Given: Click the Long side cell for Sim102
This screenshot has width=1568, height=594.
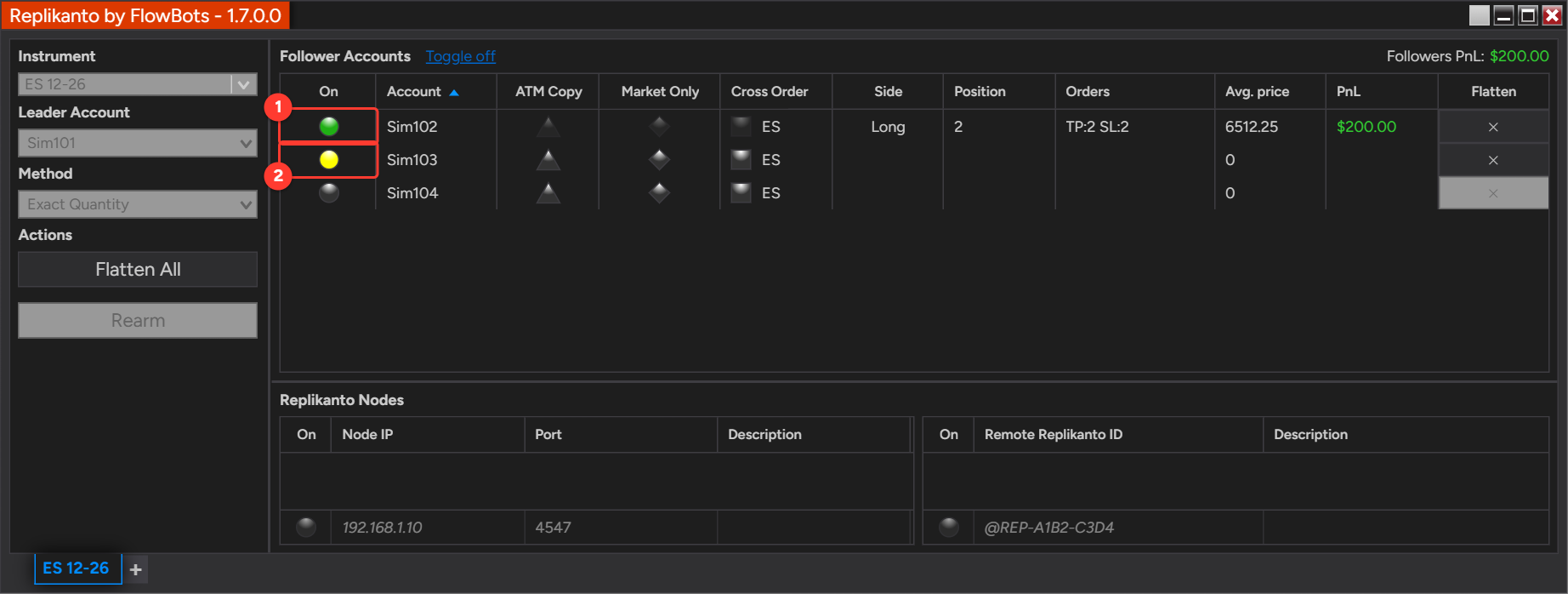Looking at the screenshot, I should [x=888, y=127].
